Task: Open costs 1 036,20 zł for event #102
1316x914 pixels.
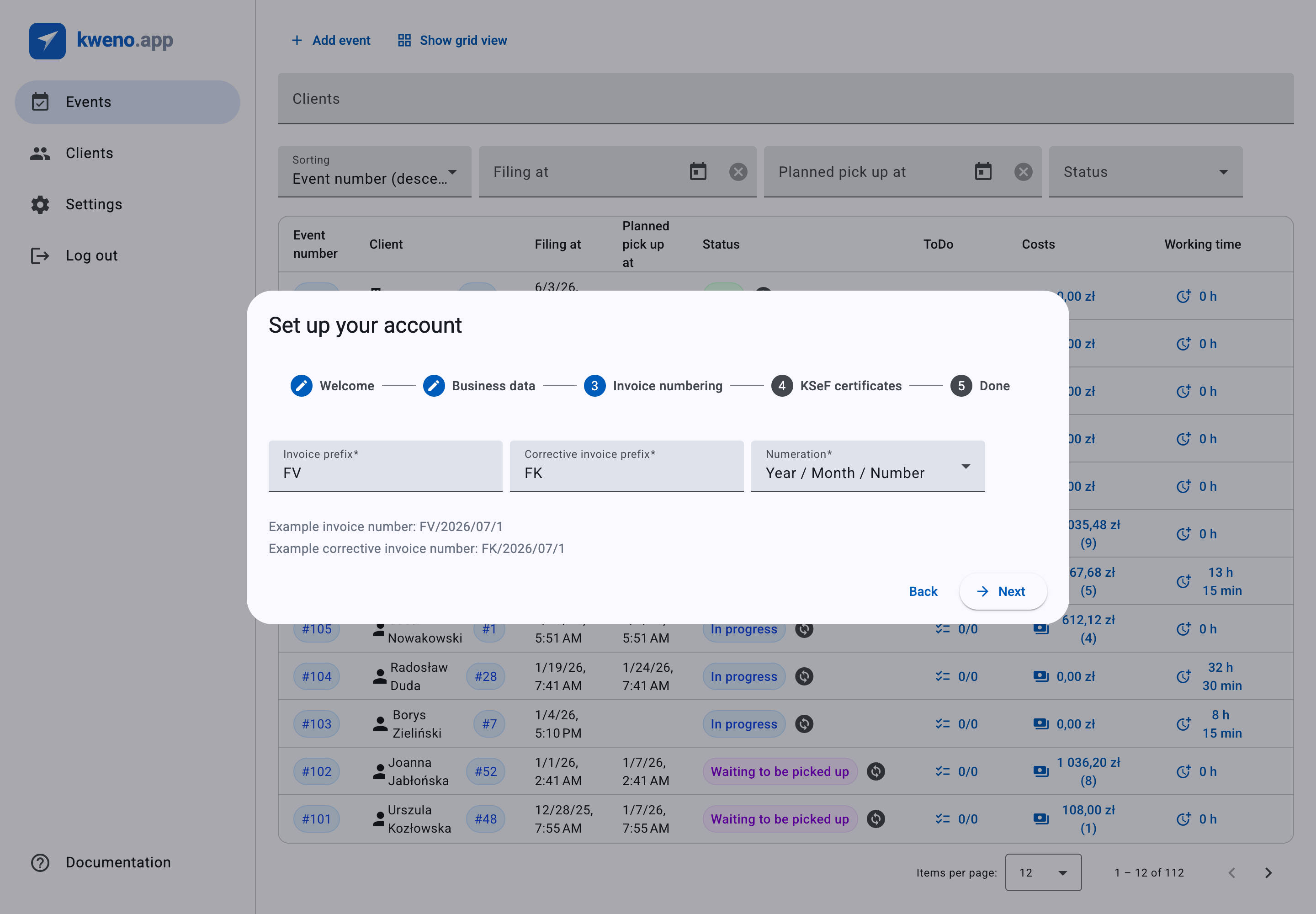Action: click(x=1077, y=771)
